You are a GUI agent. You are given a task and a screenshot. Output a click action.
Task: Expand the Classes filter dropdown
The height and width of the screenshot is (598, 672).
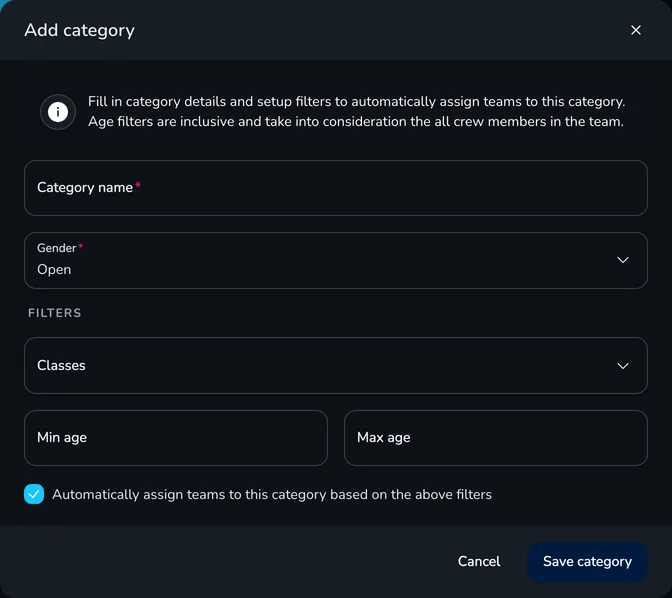(x=336, y=365)
